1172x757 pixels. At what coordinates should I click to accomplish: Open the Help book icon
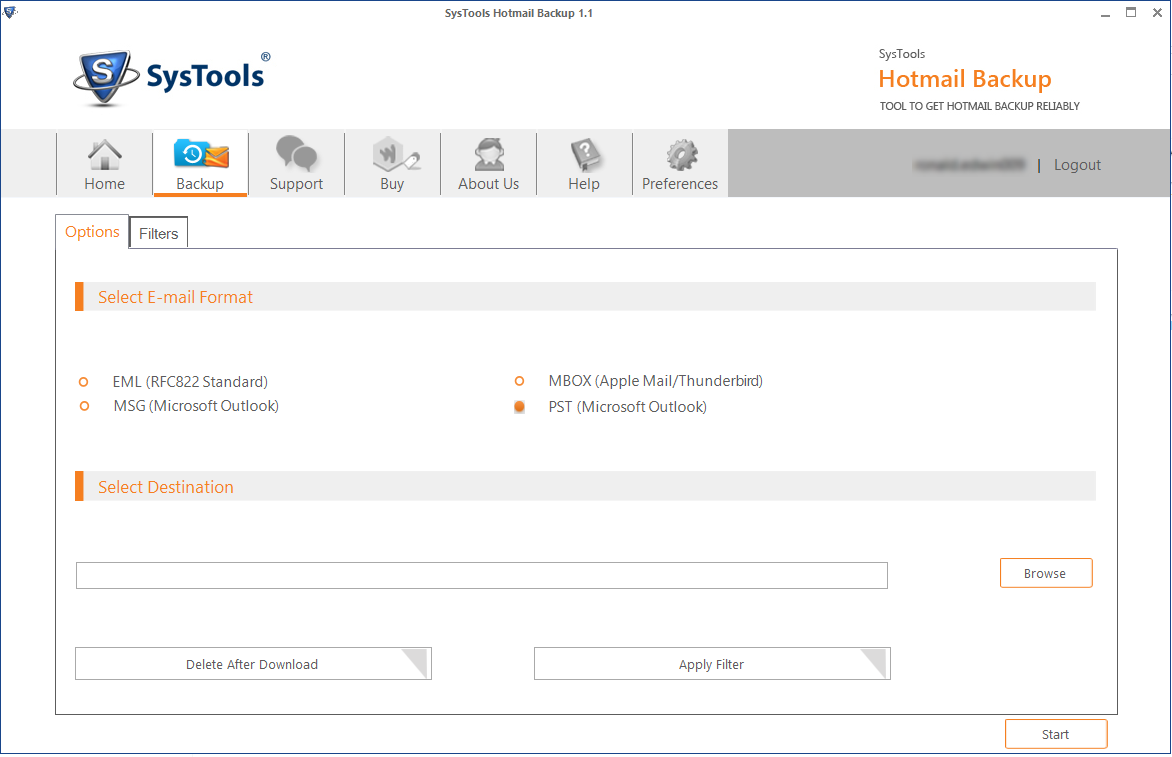pyautogui.click(x=584, y=156)
